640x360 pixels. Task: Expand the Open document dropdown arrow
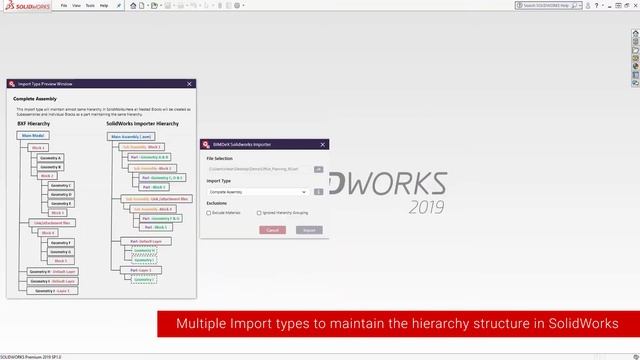(160, 6)
